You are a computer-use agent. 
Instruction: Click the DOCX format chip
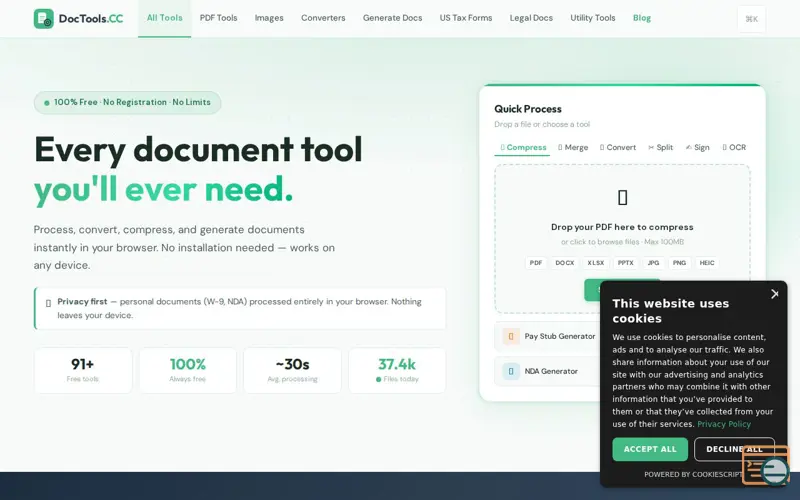point(565,263)
